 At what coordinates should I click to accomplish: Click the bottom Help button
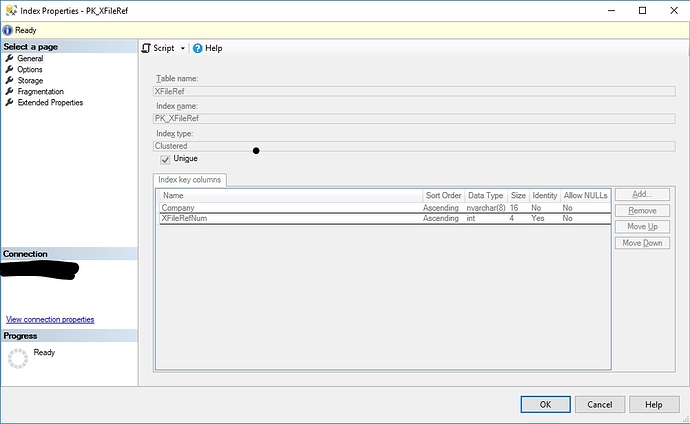click(x=653, y=404)
